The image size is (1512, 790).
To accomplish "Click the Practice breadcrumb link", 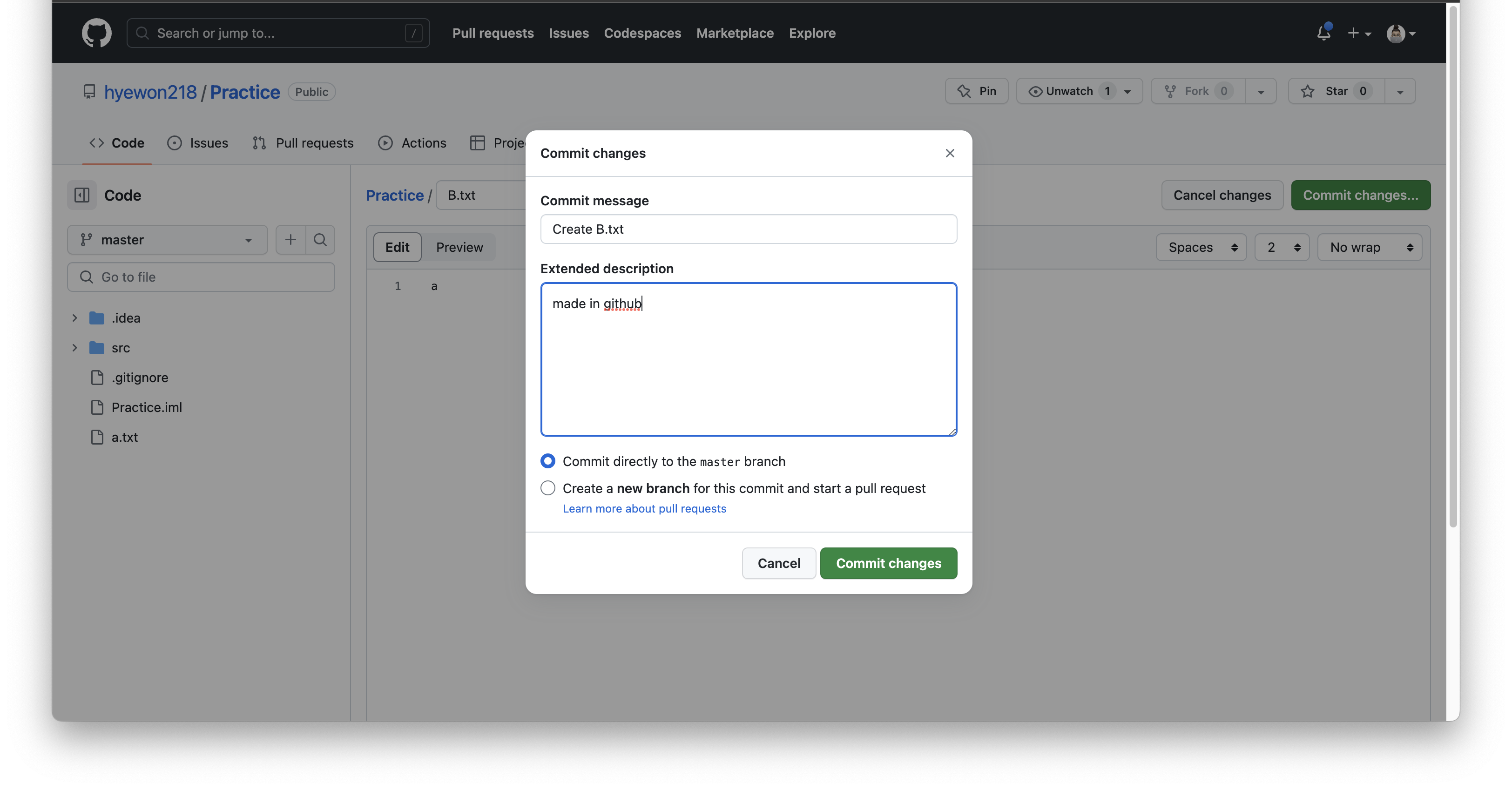I will coord(394,196).
